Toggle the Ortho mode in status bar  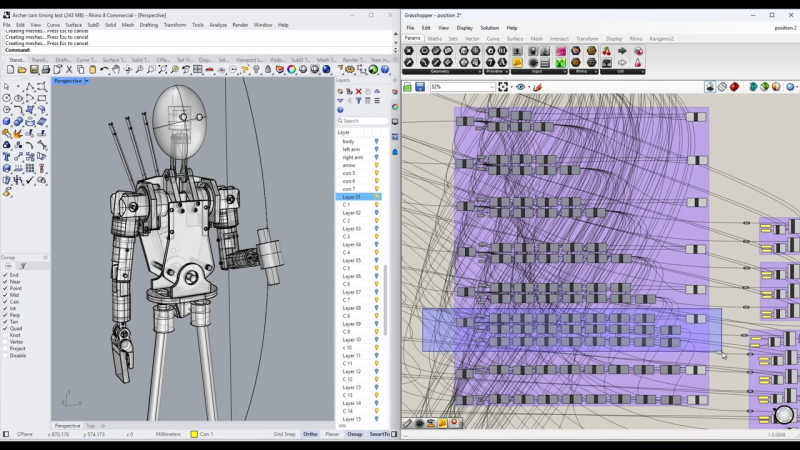(310, 434)
